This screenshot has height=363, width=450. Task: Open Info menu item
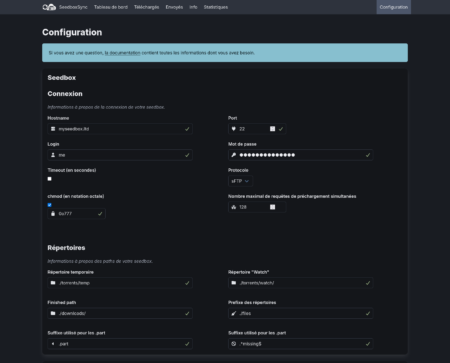193,7
